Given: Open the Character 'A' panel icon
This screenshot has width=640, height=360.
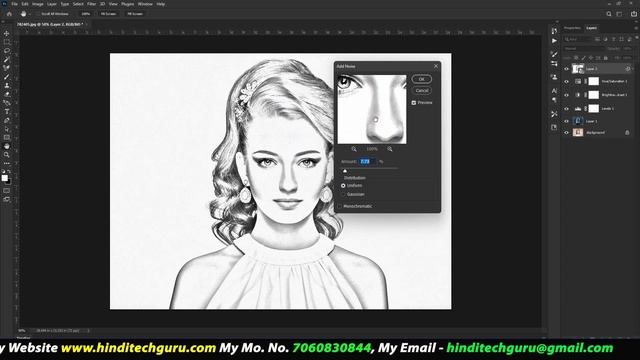Looking at the screenshot, I should 554,91.
